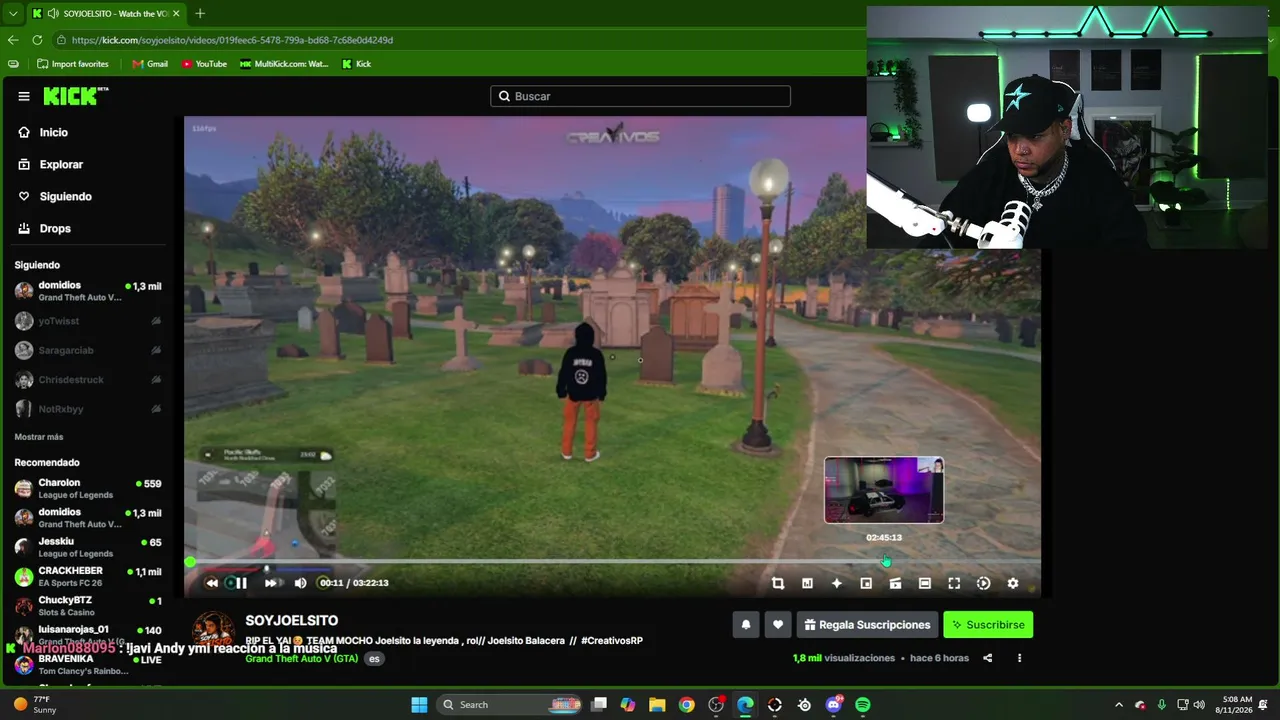The image size is (1280, 720).
Task: Open Explorar in the sidebar
Action: pyautogui.click(x=50, y=164)
